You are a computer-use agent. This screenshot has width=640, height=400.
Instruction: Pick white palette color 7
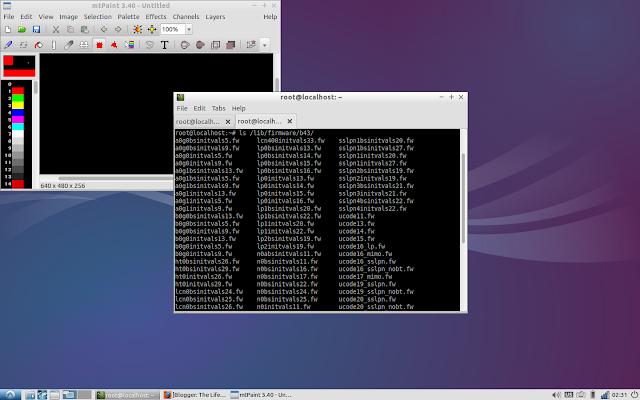click(x=18, y=134)
